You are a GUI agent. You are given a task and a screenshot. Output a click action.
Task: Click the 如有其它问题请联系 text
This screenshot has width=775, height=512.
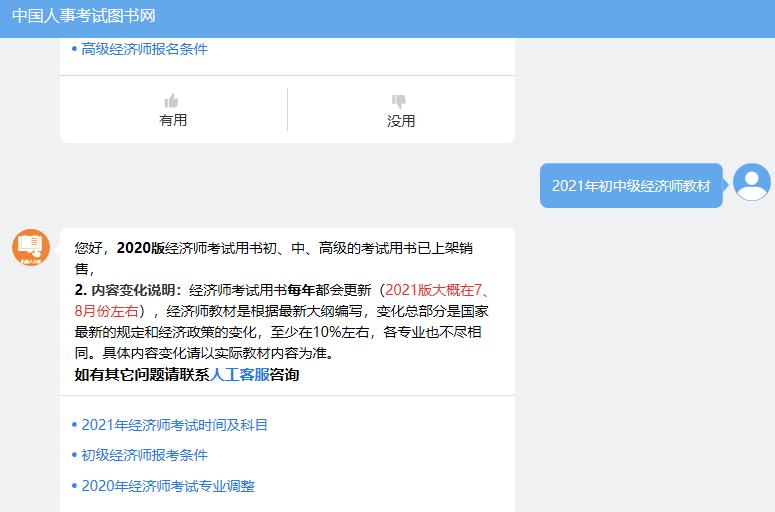(141, 375)
